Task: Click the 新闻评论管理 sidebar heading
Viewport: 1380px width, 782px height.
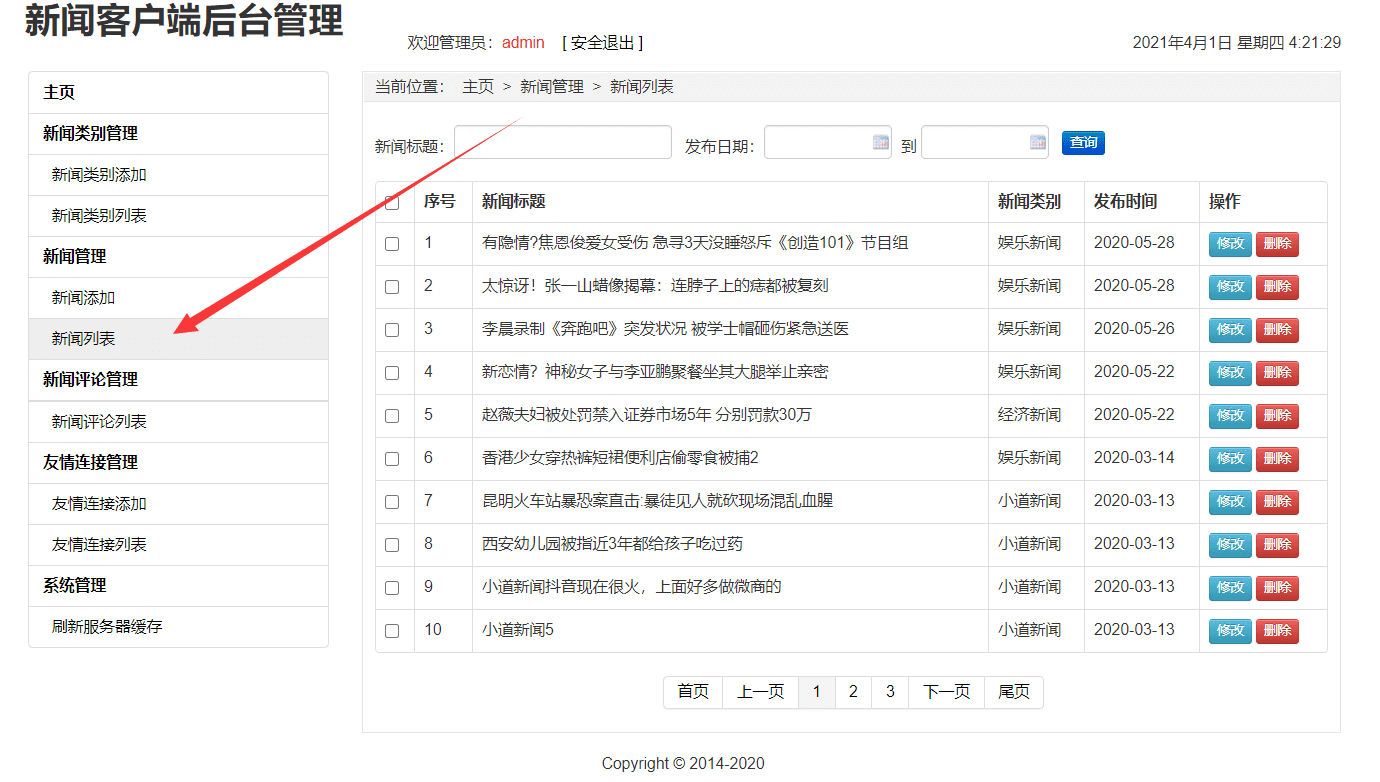Action: pos(178,380)
